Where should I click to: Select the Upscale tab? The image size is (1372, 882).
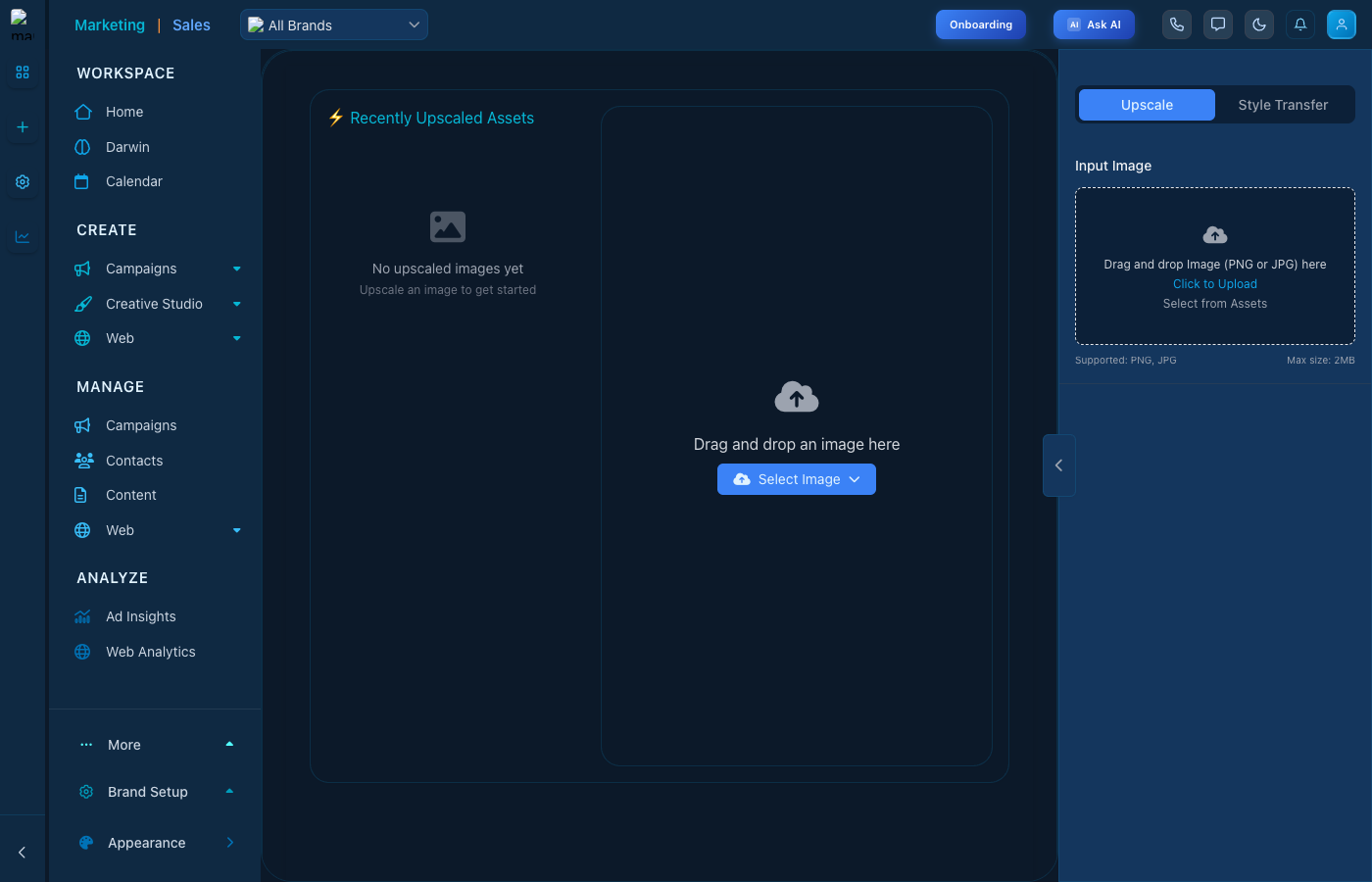click(1147, 105)
